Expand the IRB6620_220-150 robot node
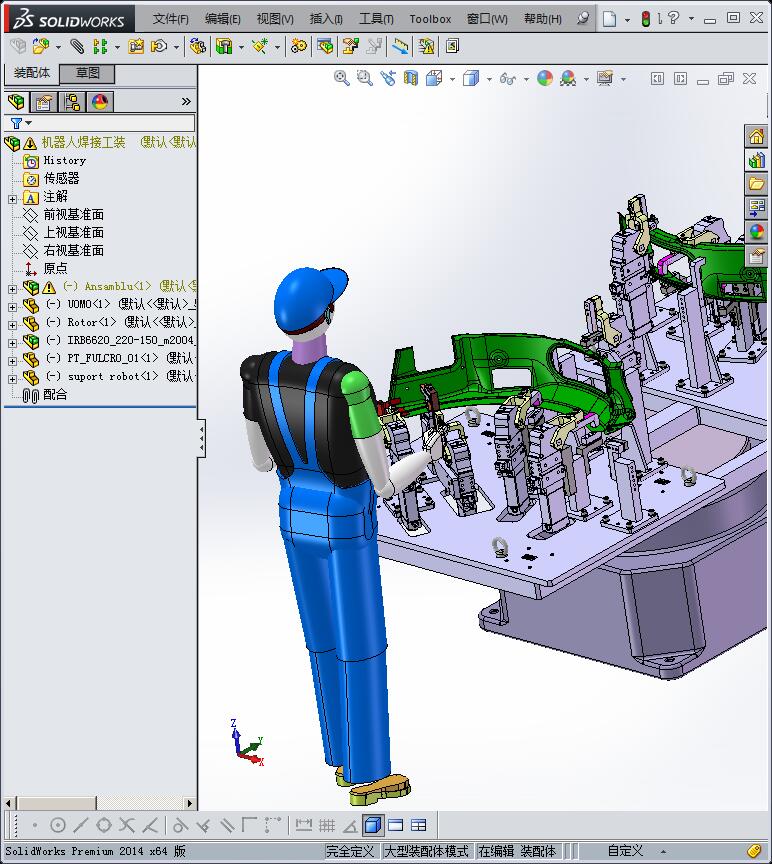The height and width of the screenshot is (864, 772). point(12,343)
